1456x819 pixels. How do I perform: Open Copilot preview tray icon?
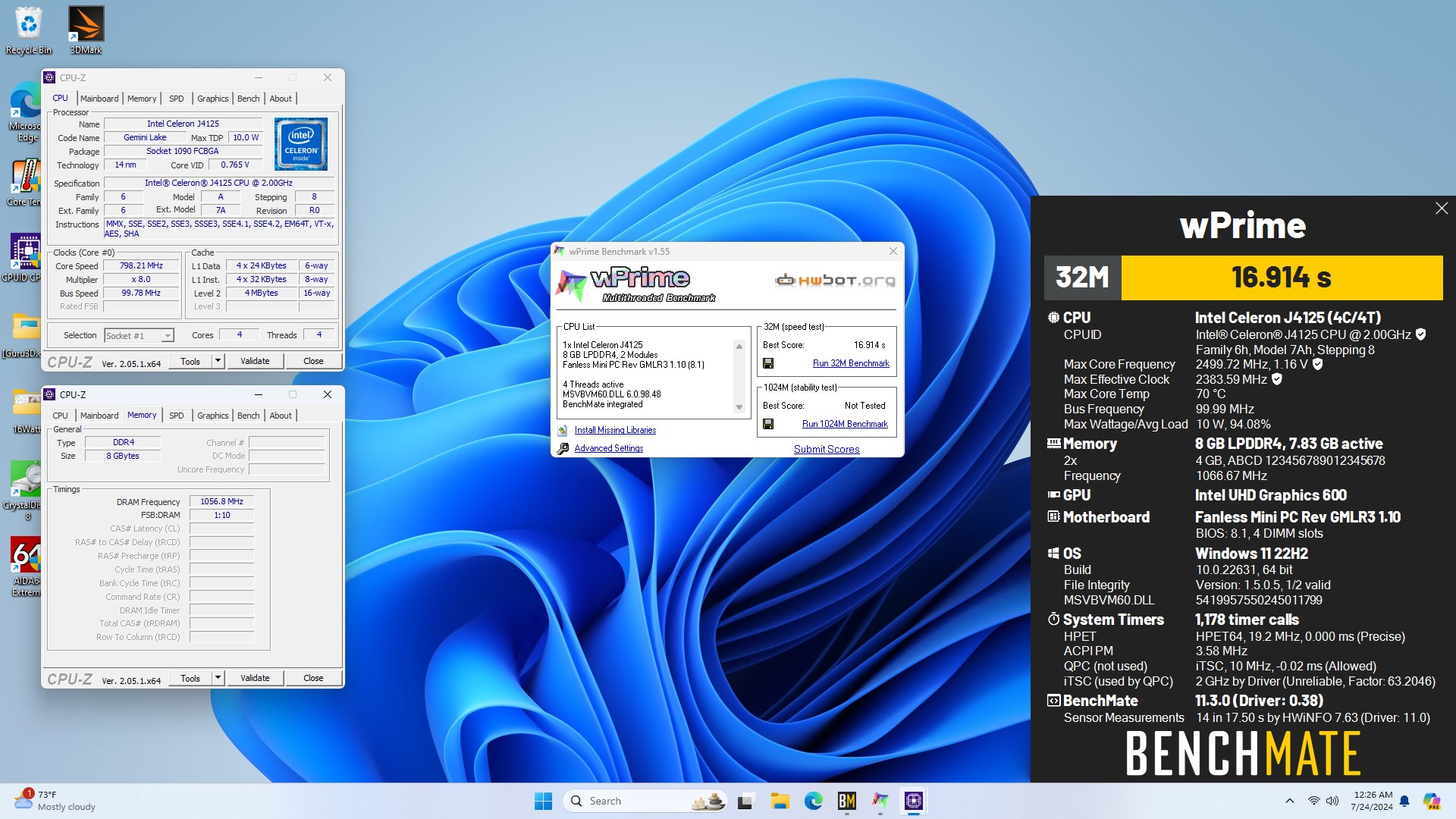tap(1432, 801)
